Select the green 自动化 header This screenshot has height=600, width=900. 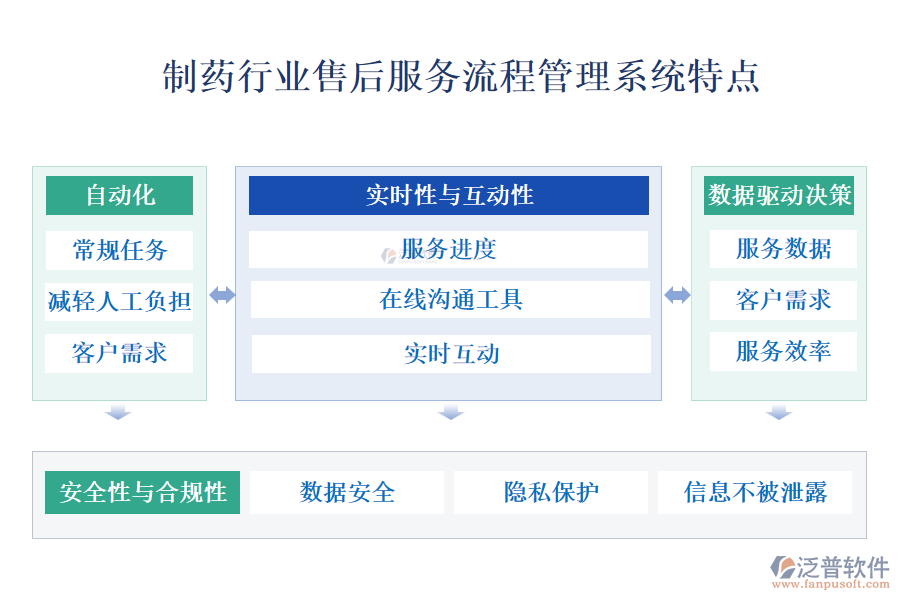click(119, 196)
